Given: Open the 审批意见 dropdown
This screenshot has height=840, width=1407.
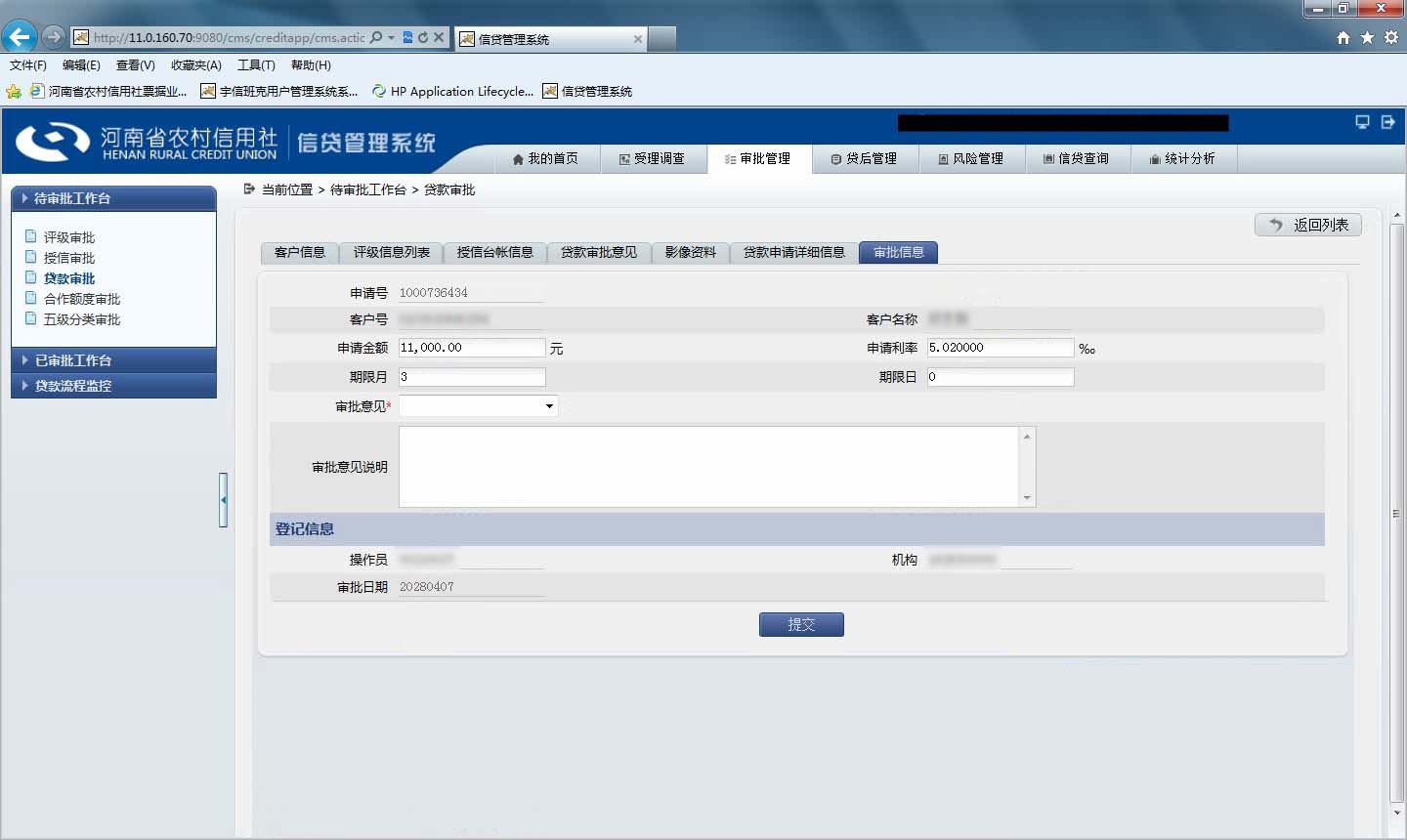Looking at the screenshot, I should [478, 406].
